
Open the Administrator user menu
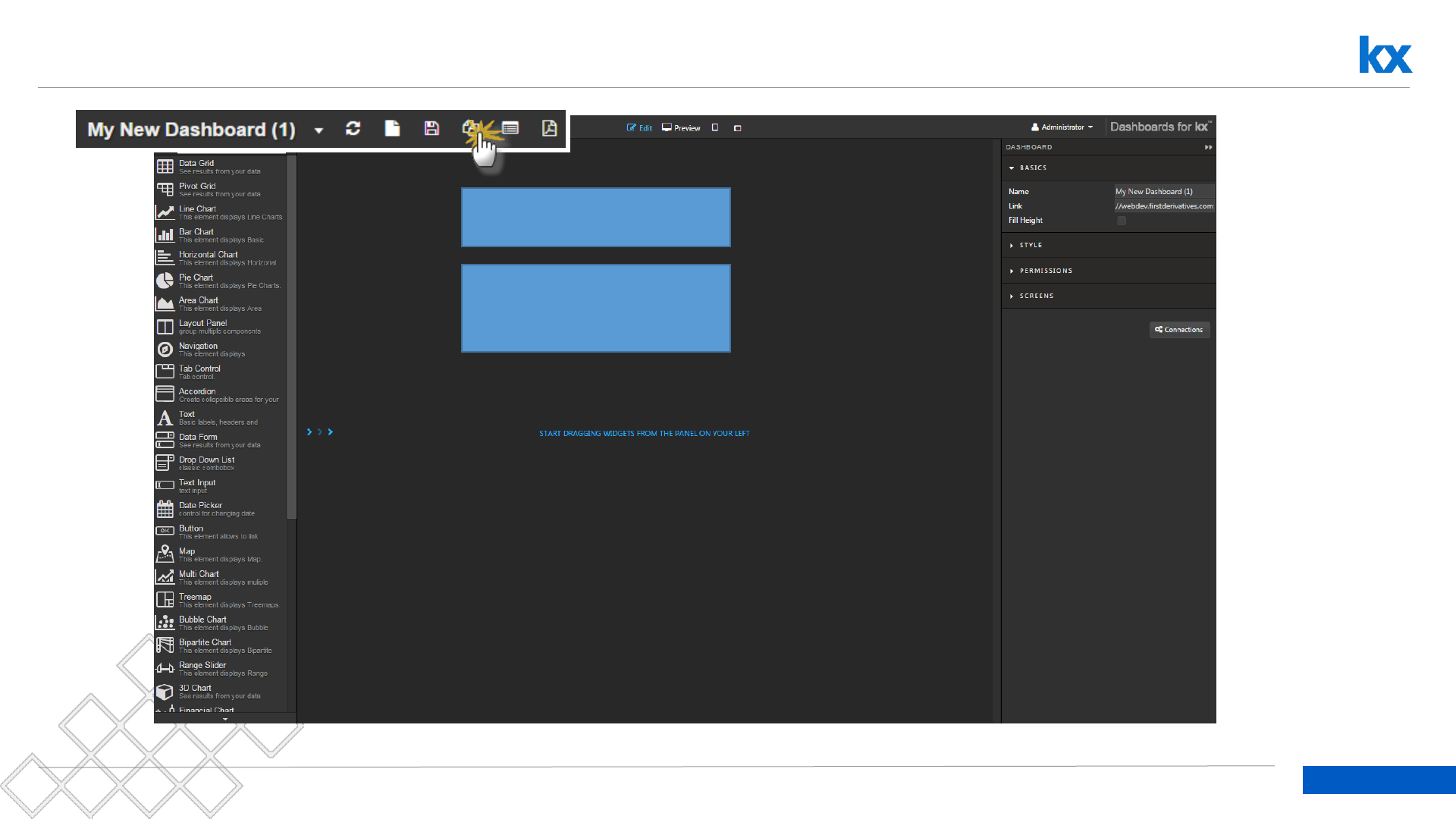(1062, 127)
